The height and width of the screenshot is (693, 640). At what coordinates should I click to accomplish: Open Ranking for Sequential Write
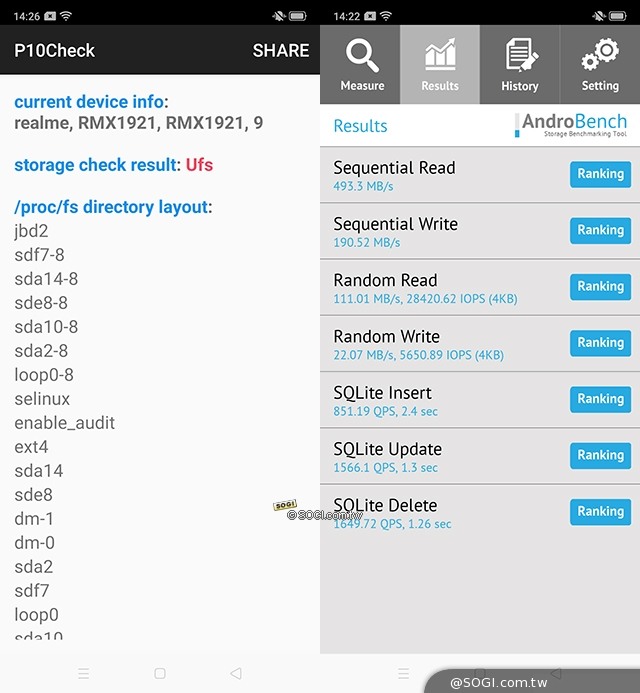coord(600,230)
